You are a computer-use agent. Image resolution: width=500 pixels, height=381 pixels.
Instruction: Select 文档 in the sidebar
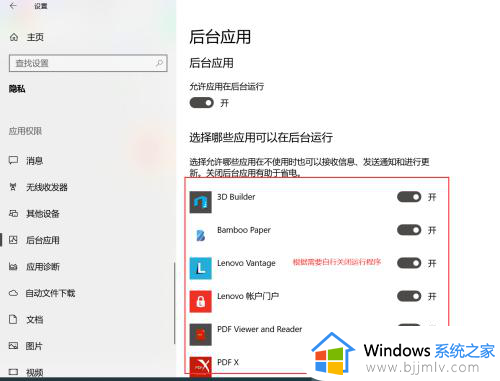pos(35,320)
